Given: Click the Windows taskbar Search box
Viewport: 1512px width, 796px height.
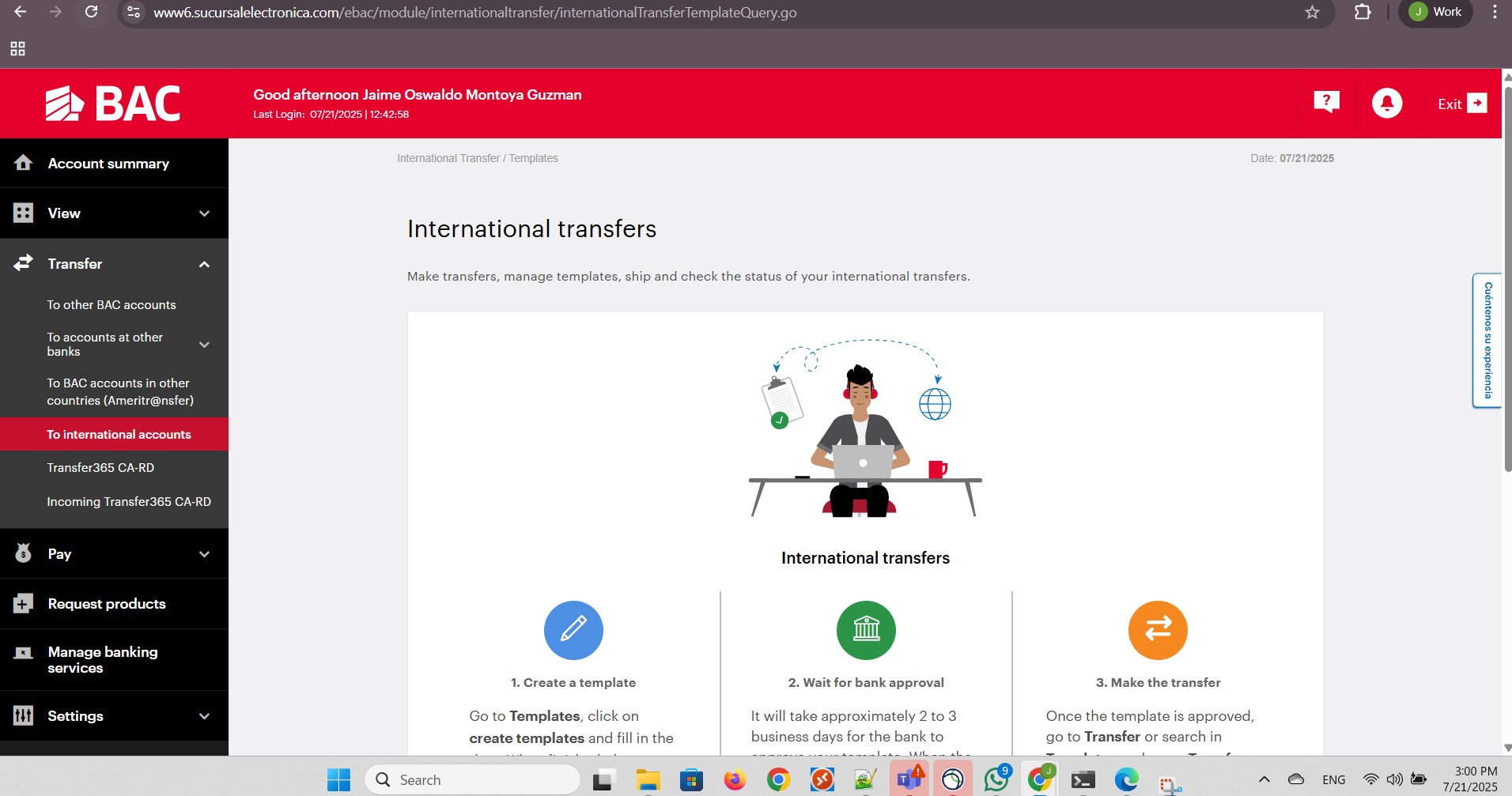Looking at the screenshot, I should (472, 780).
